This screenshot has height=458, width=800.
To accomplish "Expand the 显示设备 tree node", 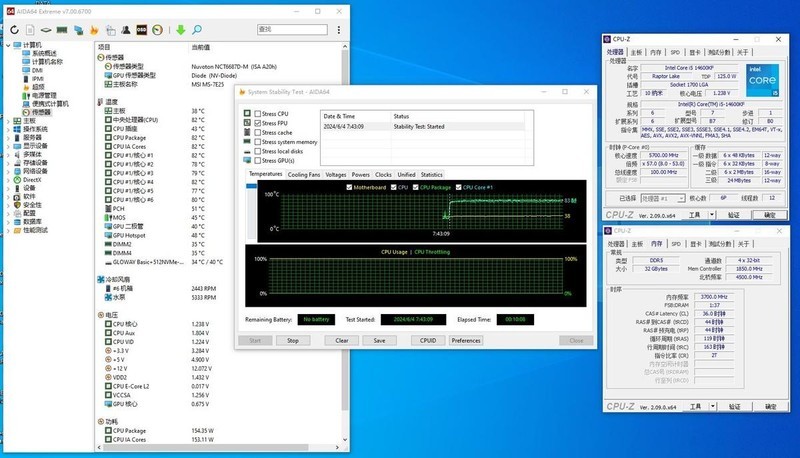I will pyautogui.click(x=8, y=146).
